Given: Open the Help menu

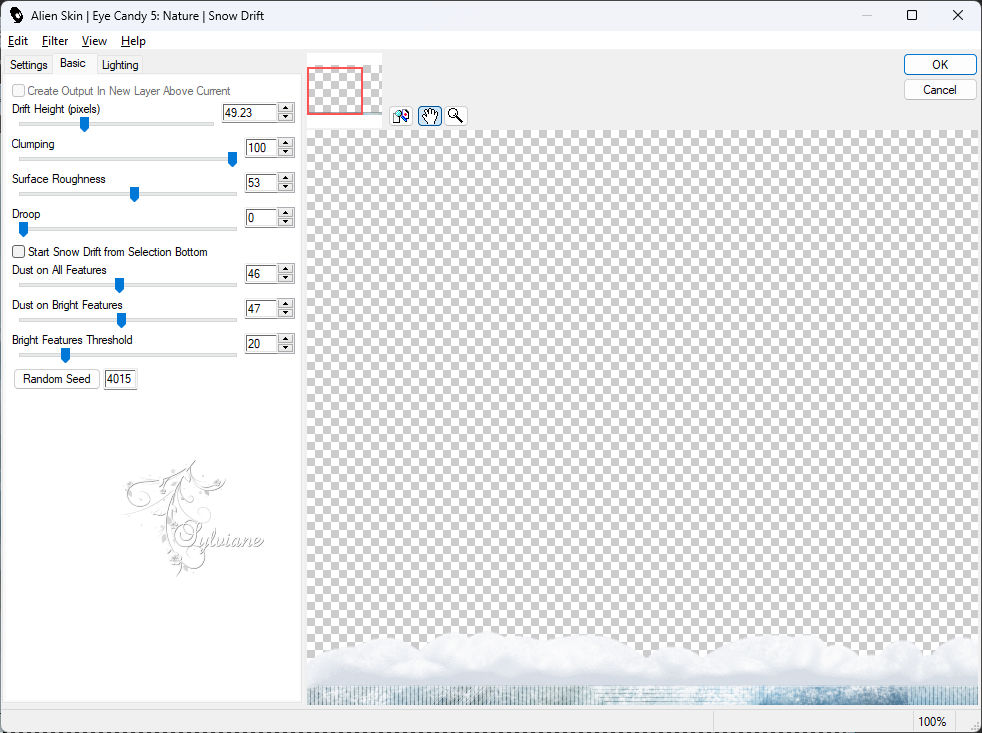Looking at the screenshot, I should point(133,41).
